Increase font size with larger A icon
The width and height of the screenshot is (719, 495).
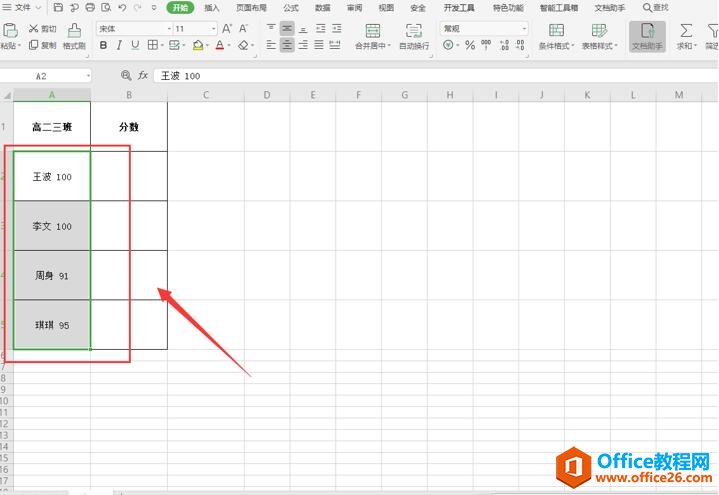coord(227,28)
